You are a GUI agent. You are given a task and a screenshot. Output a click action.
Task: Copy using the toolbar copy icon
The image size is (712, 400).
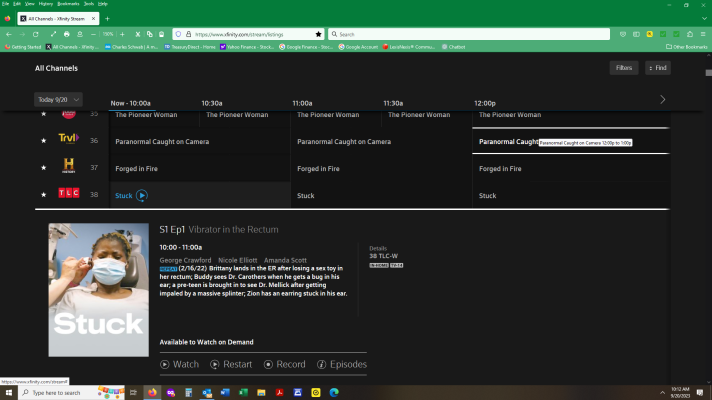pos(149,34)
